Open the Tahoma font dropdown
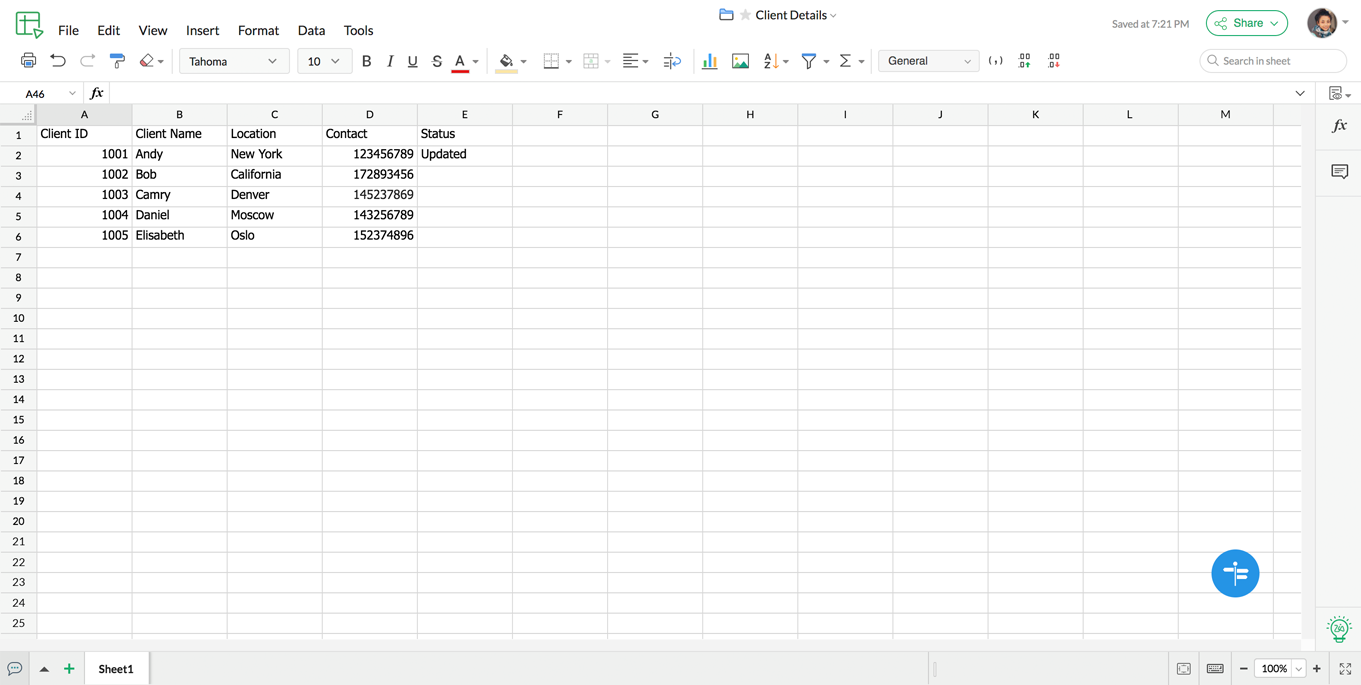This screenshot has width=1361, height=685. coord(234,61)
